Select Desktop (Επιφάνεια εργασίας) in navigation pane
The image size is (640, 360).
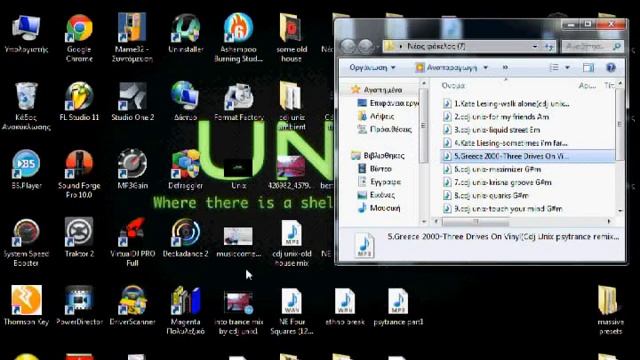point(388,103)
